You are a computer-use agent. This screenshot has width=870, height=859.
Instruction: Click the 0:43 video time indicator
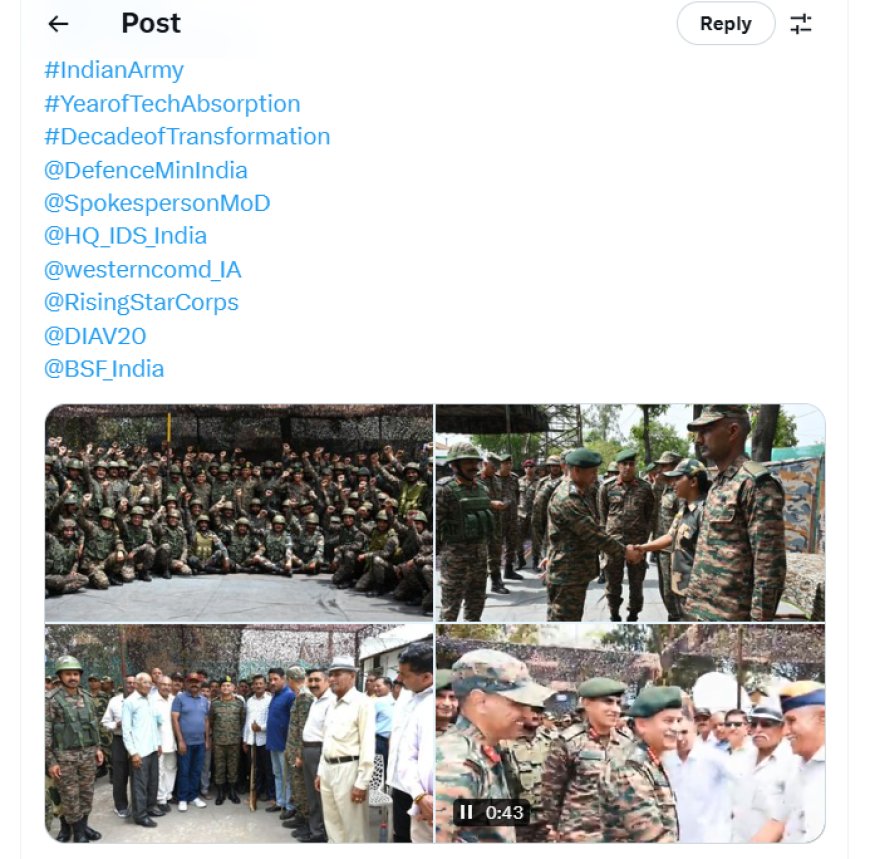tap(504, 812)
